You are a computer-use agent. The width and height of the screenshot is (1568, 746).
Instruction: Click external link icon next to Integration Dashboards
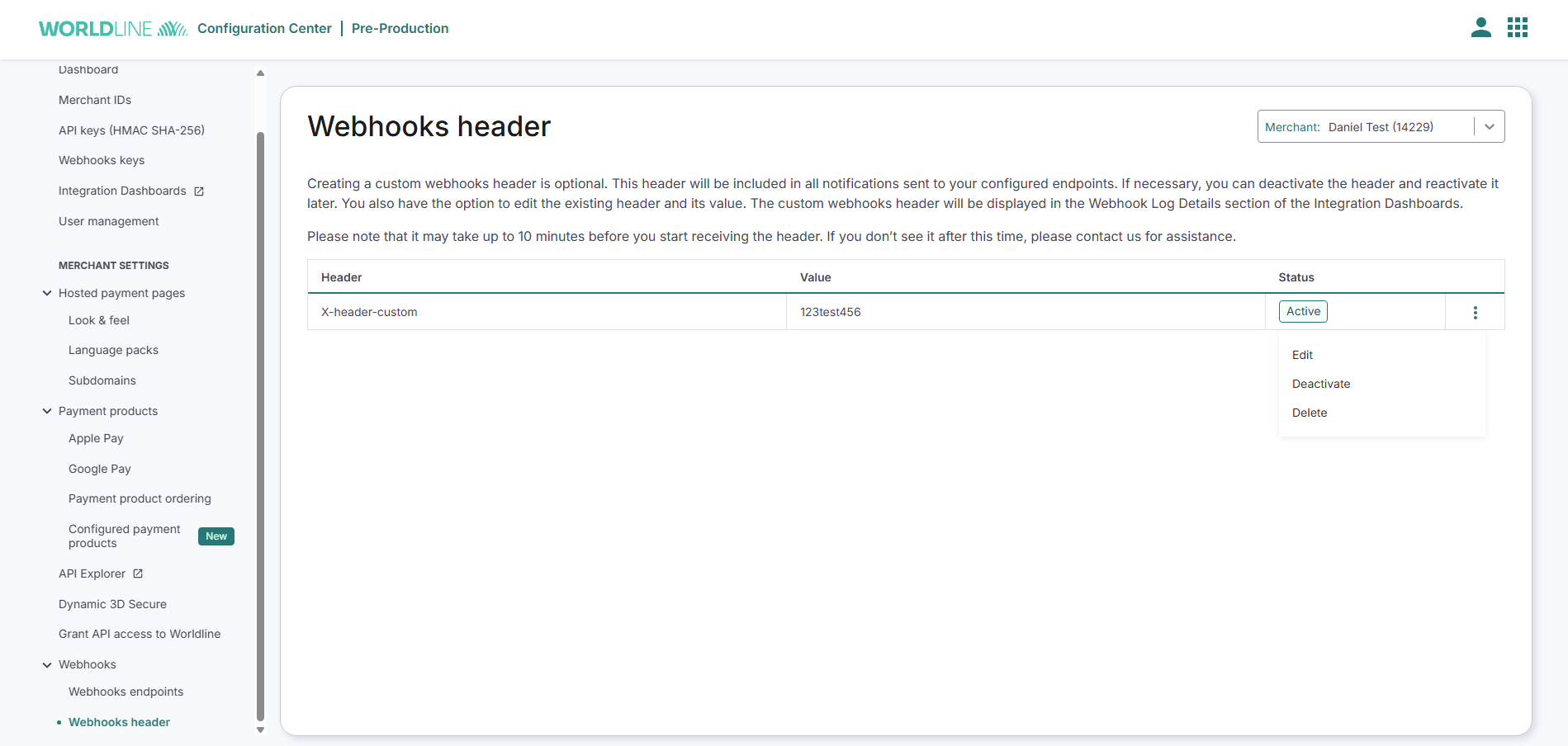[x=199, y=191]
